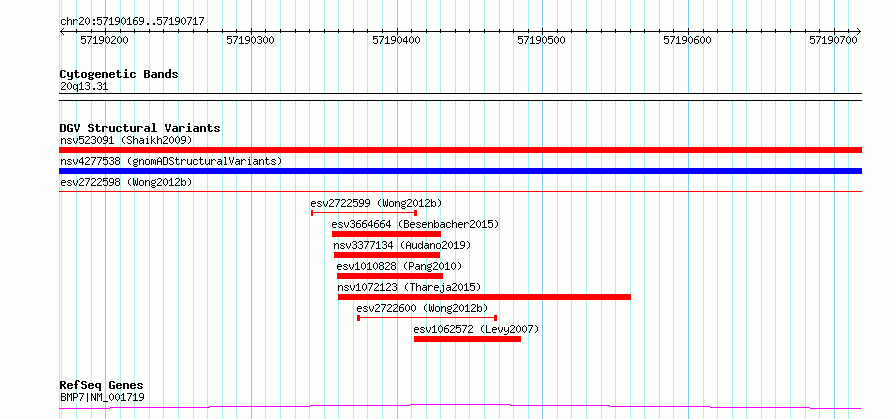Open the nsv3377134 (Audano2019) label
890x419 pixels.
(x=402, y=245)
